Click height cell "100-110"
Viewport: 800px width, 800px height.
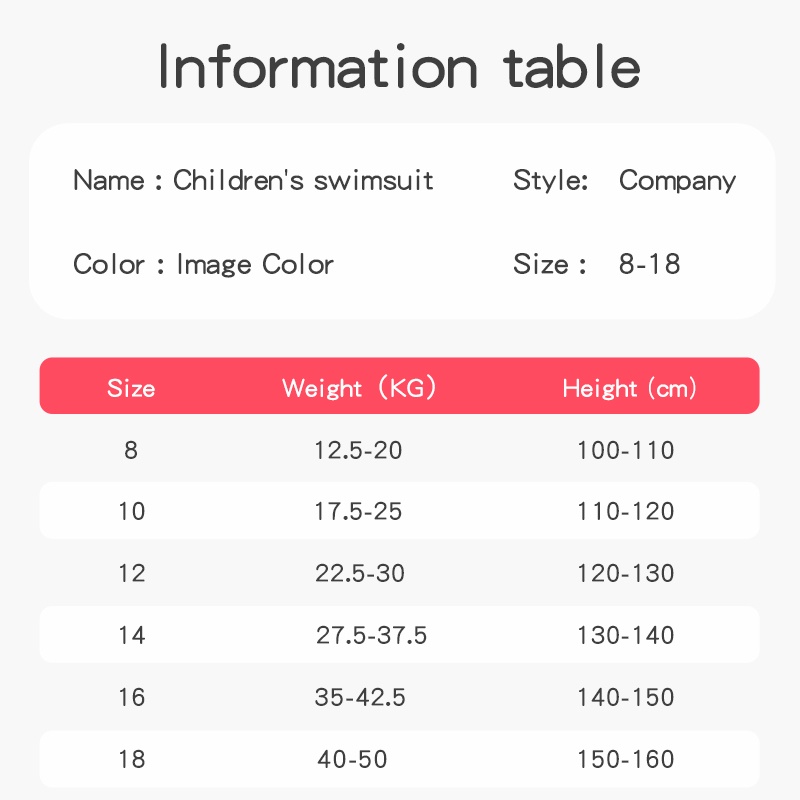[625, 450]
